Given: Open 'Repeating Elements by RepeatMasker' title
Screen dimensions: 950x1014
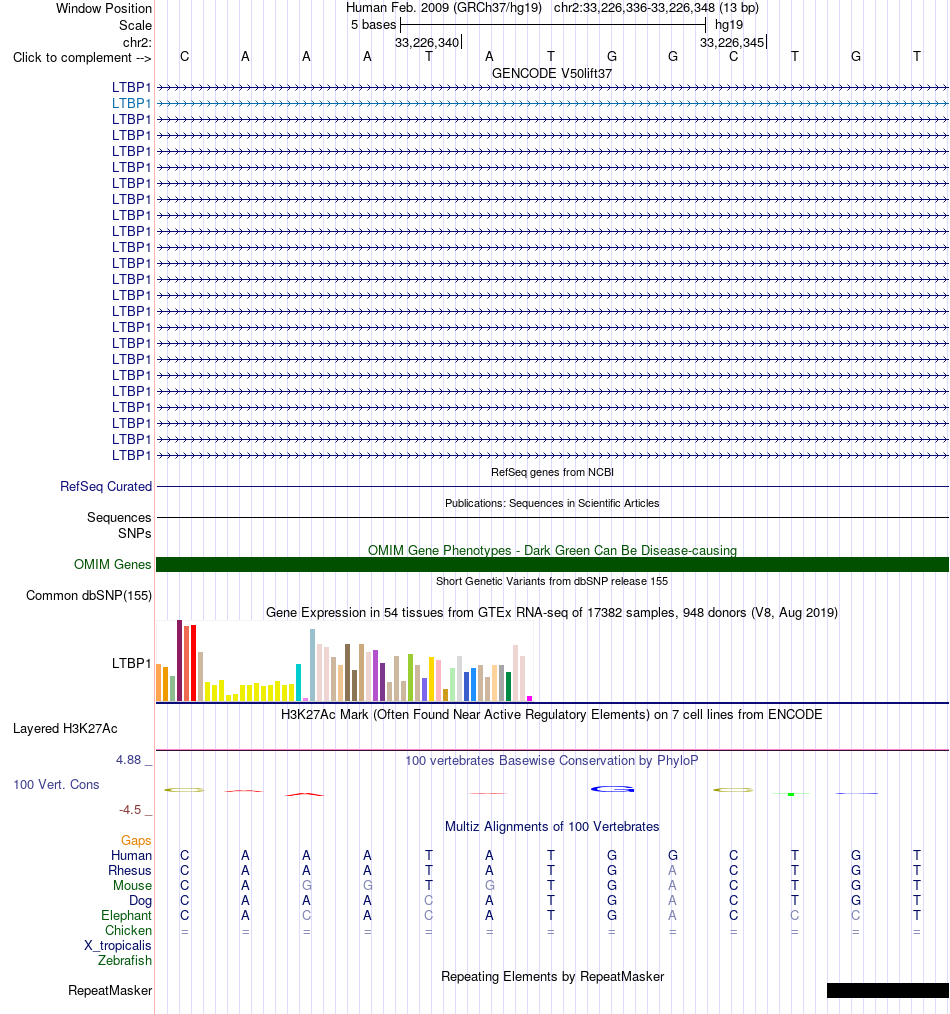Looking at the screenshot, I should click(x=552, y=976).
